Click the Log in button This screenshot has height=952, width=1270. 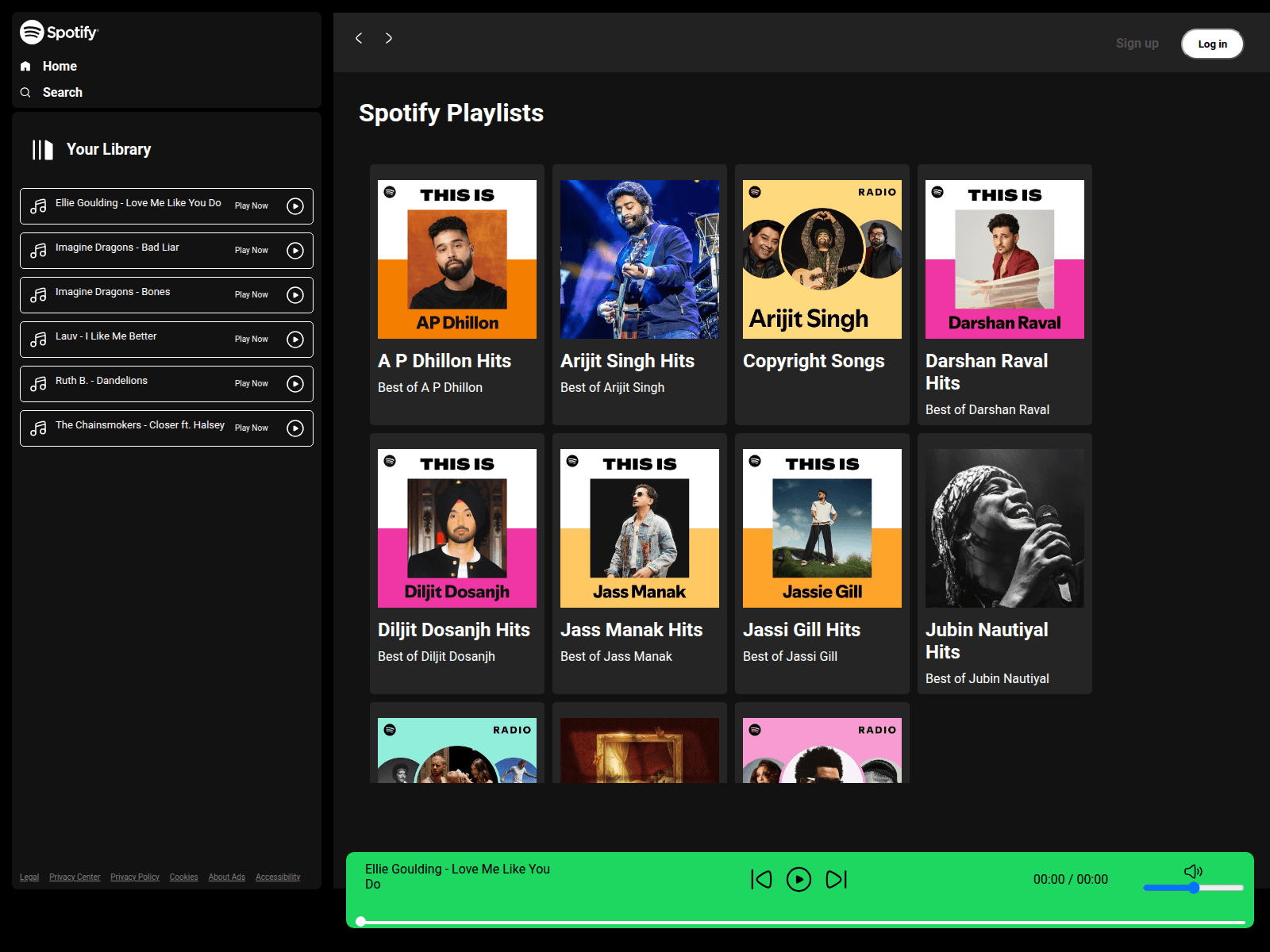1212,44
